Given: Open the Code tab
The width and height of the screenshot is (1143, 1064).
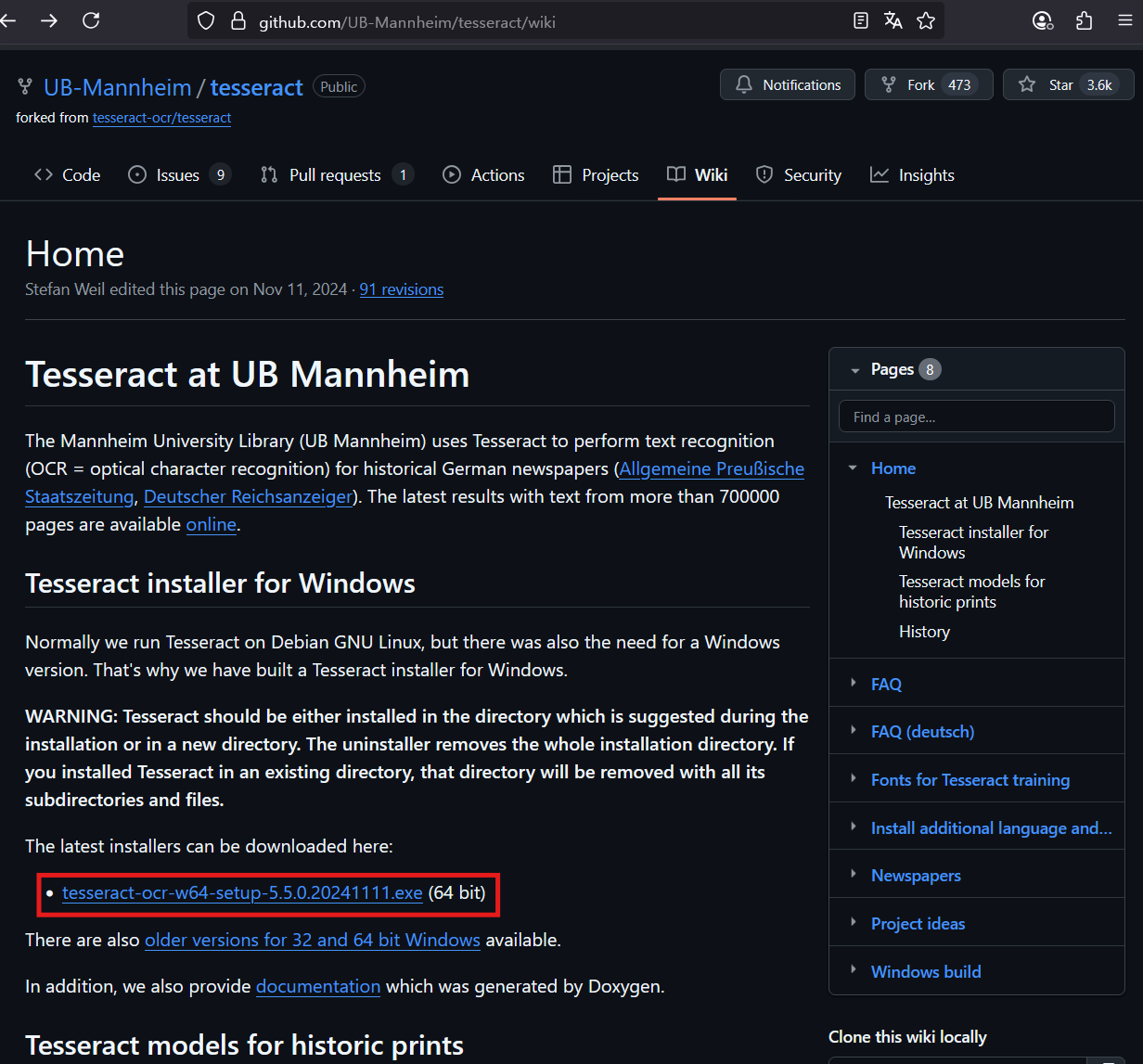Looking at the screenshot, I should click(x=67, y=174).
